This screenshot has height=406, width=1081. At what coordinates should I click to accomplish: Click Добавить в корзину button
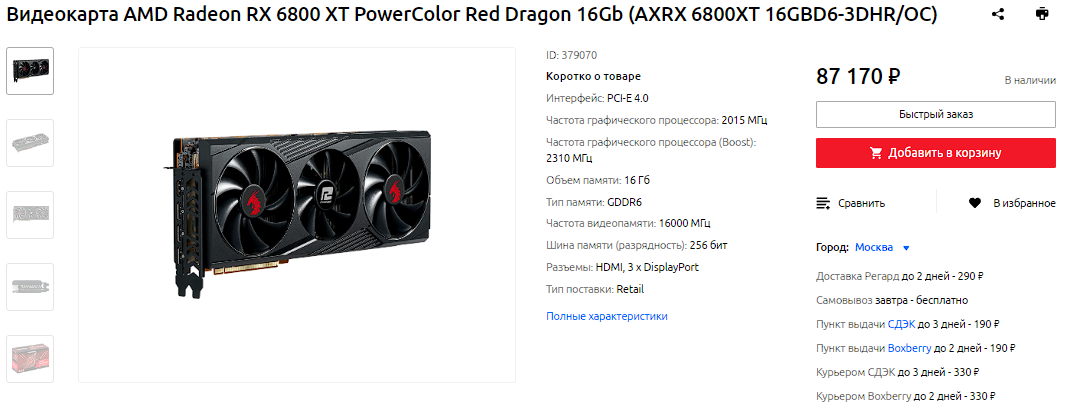(936, 153)
